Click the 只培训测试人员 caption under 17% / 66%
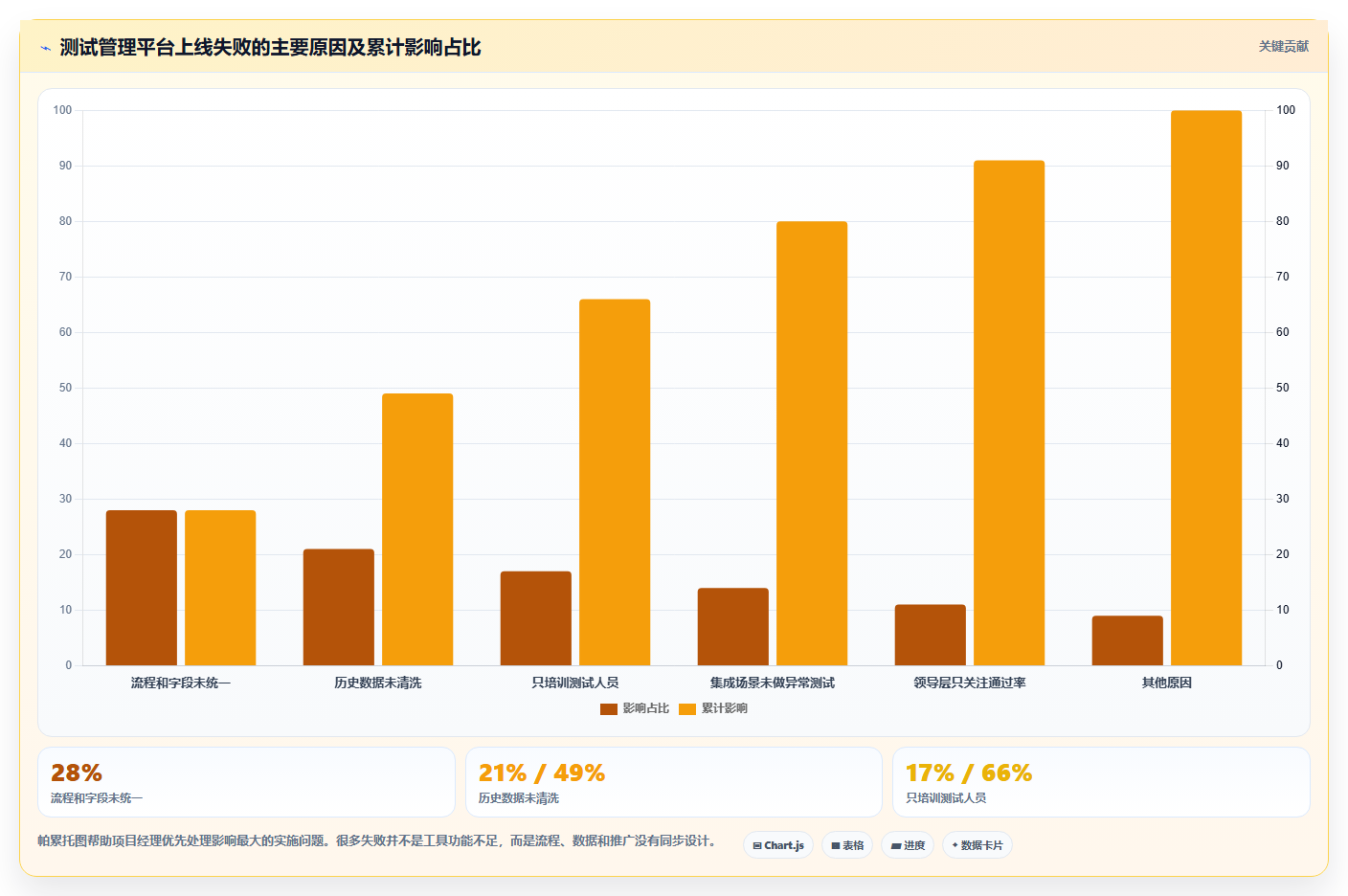 click(x=946, y=798)
